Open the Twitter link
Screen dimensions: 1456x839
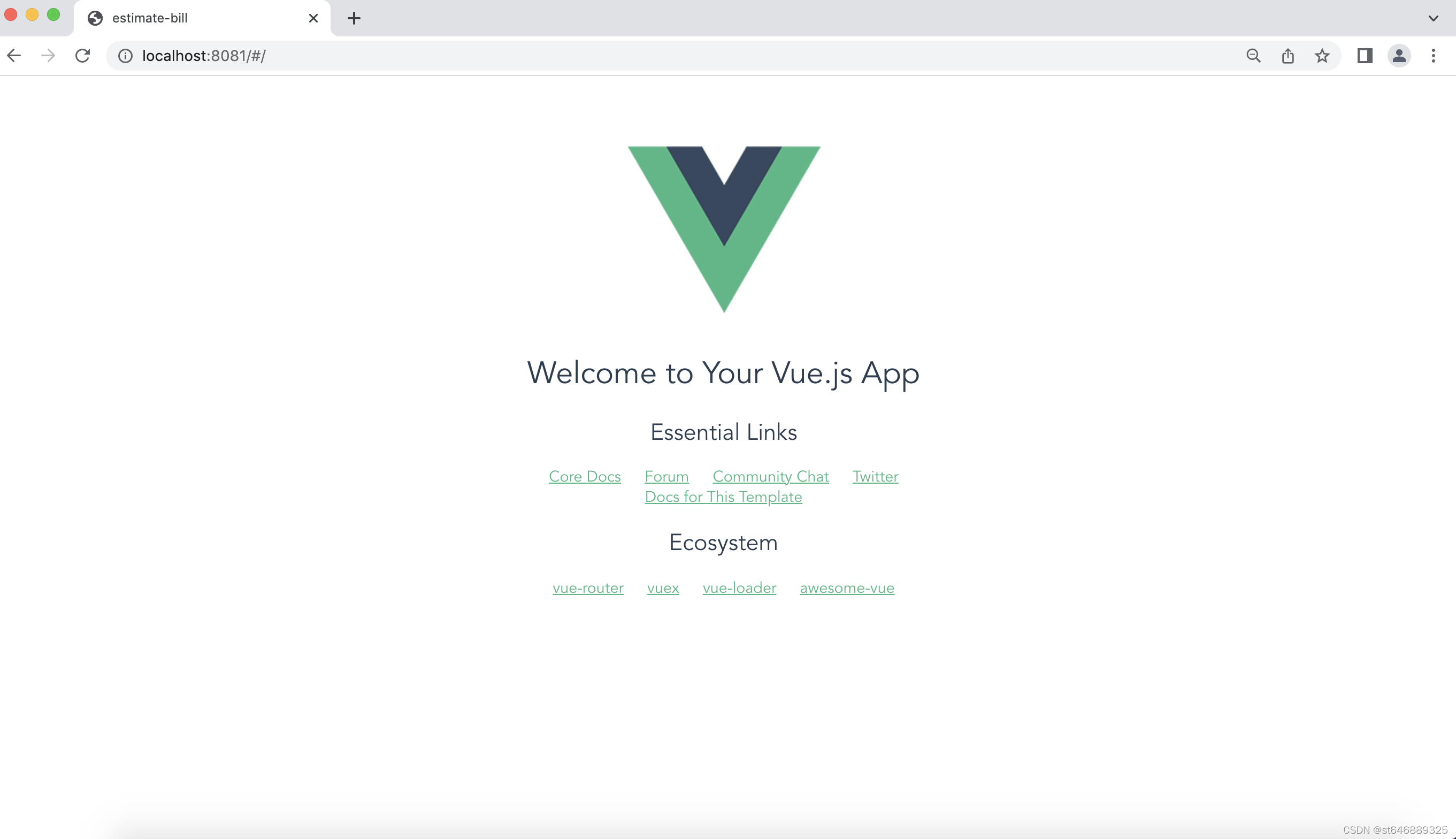coord(875,476)
